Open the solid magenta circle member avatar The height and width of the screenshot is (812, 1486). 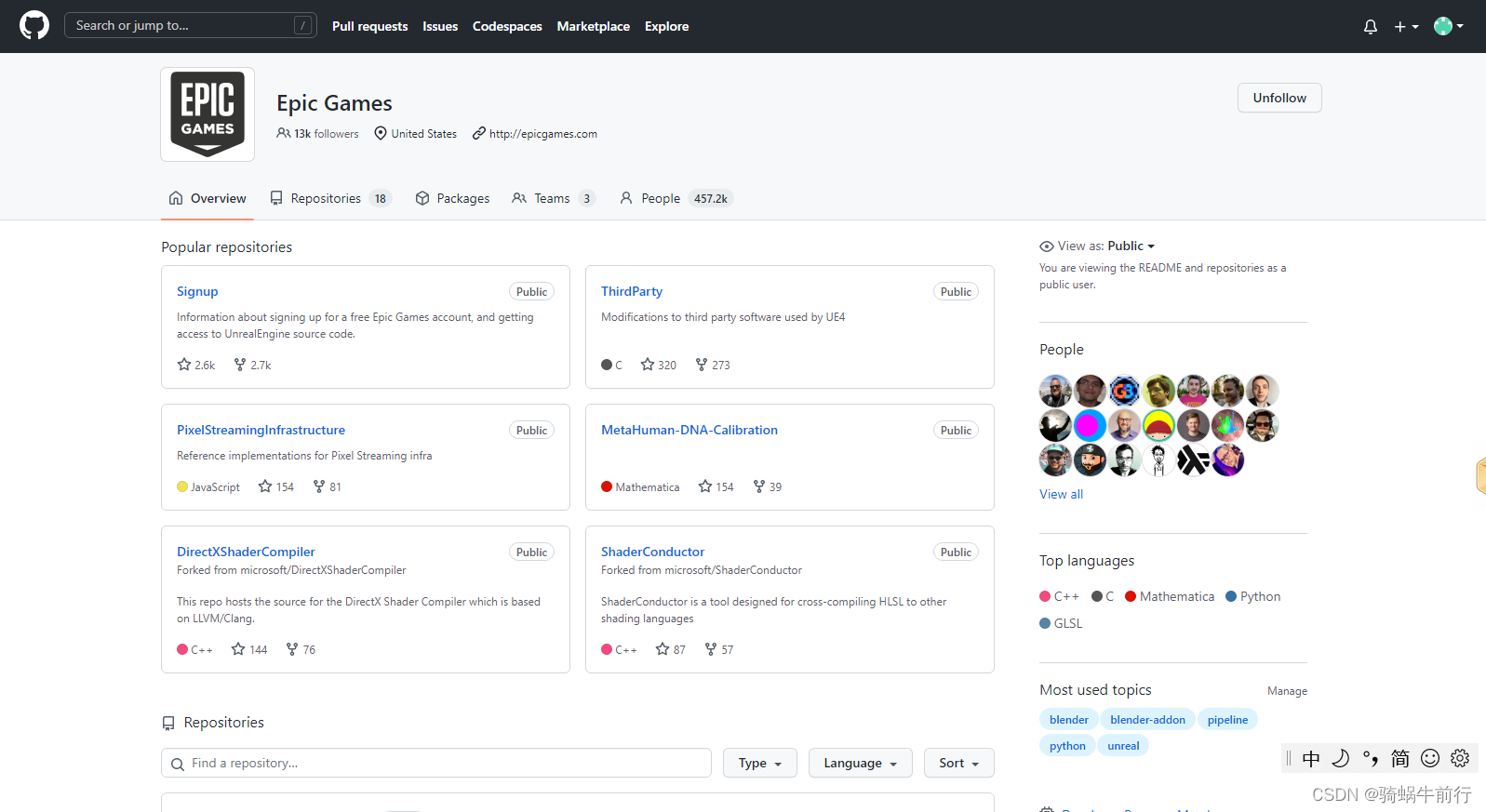click(1090, 425)
